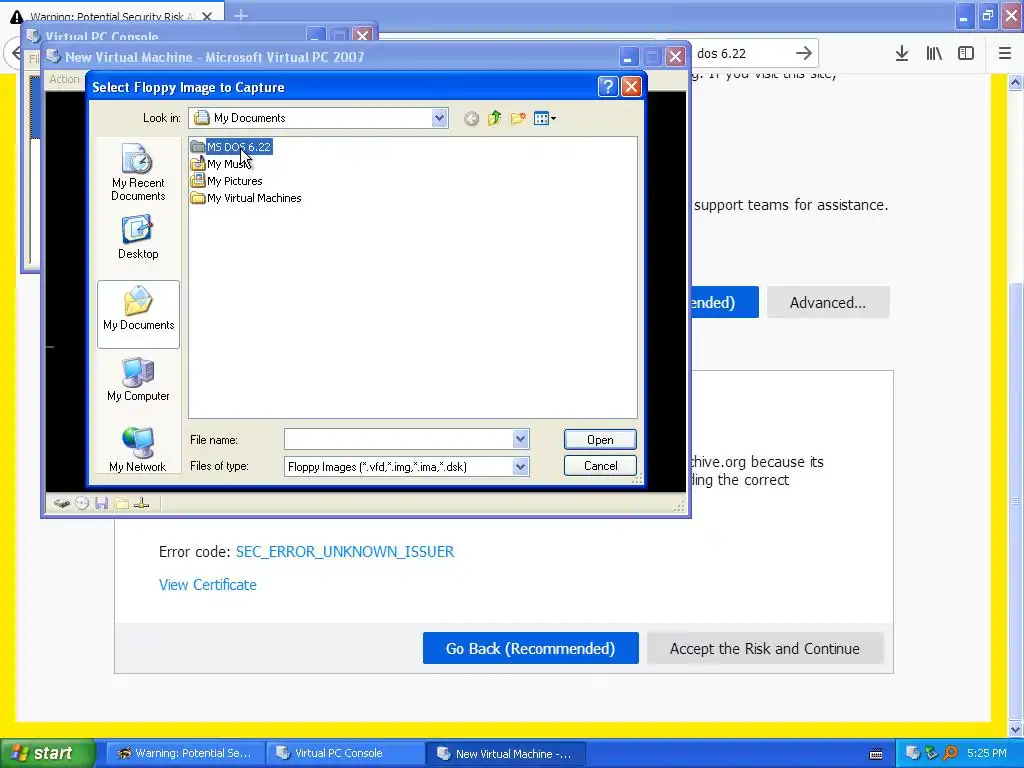Open the Windows start menu
This screenshot has height=768, width=1024.
(x=48, y=753)
